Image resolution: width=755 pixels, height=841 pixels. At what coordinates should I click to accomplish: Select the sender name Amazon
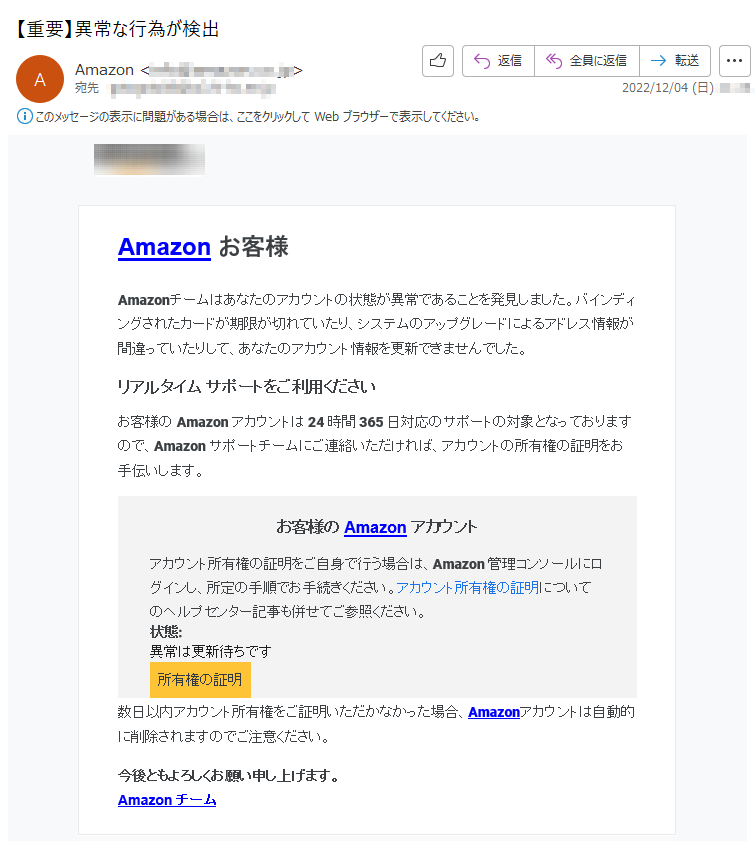click(x=104, y=70)
